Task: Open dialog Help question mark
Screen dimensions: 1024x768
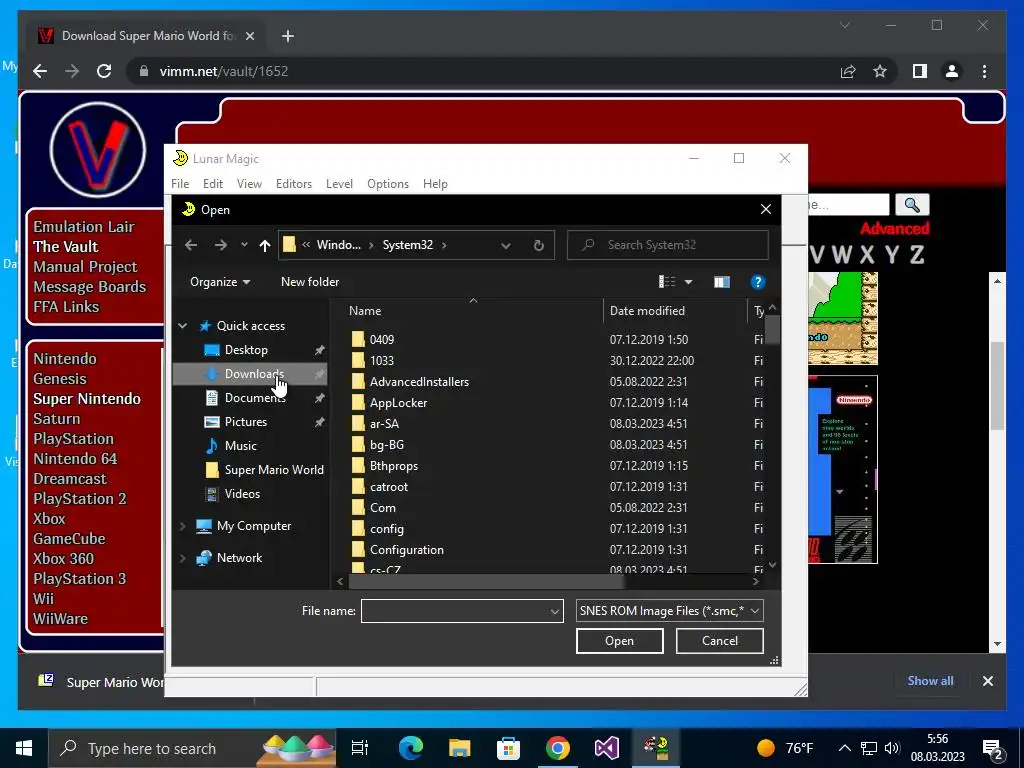Action: click(758, 282)
